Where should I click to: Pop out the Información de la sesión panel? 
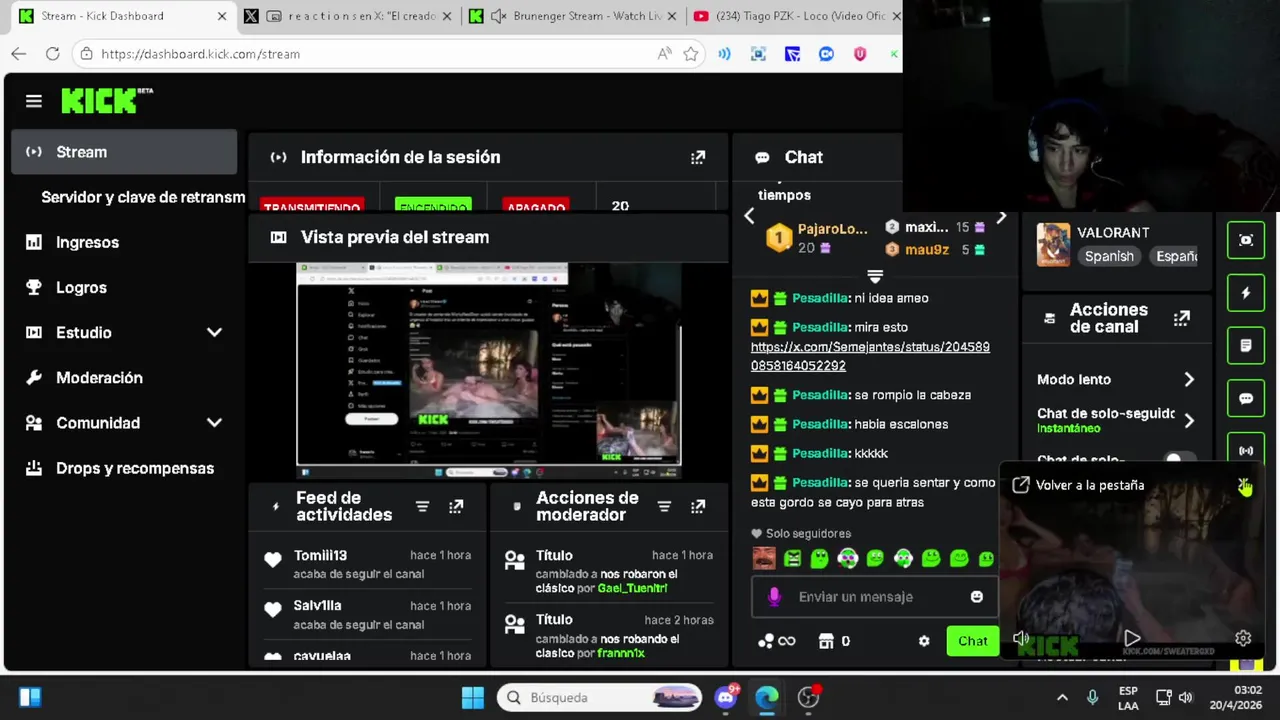click(x=698, y=157)
